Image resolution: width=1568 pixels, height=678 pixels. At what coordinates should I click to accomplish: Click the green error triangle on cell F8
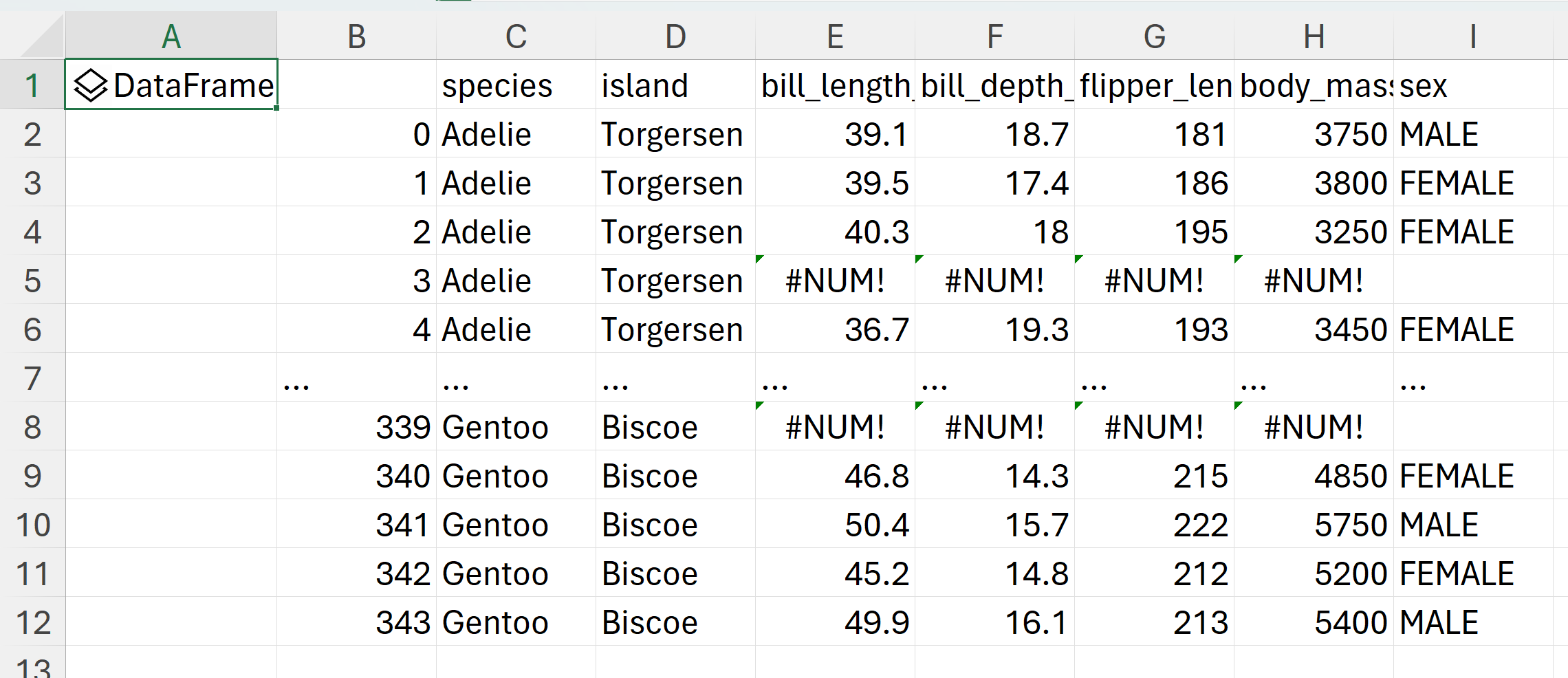(x=919, y=406)
